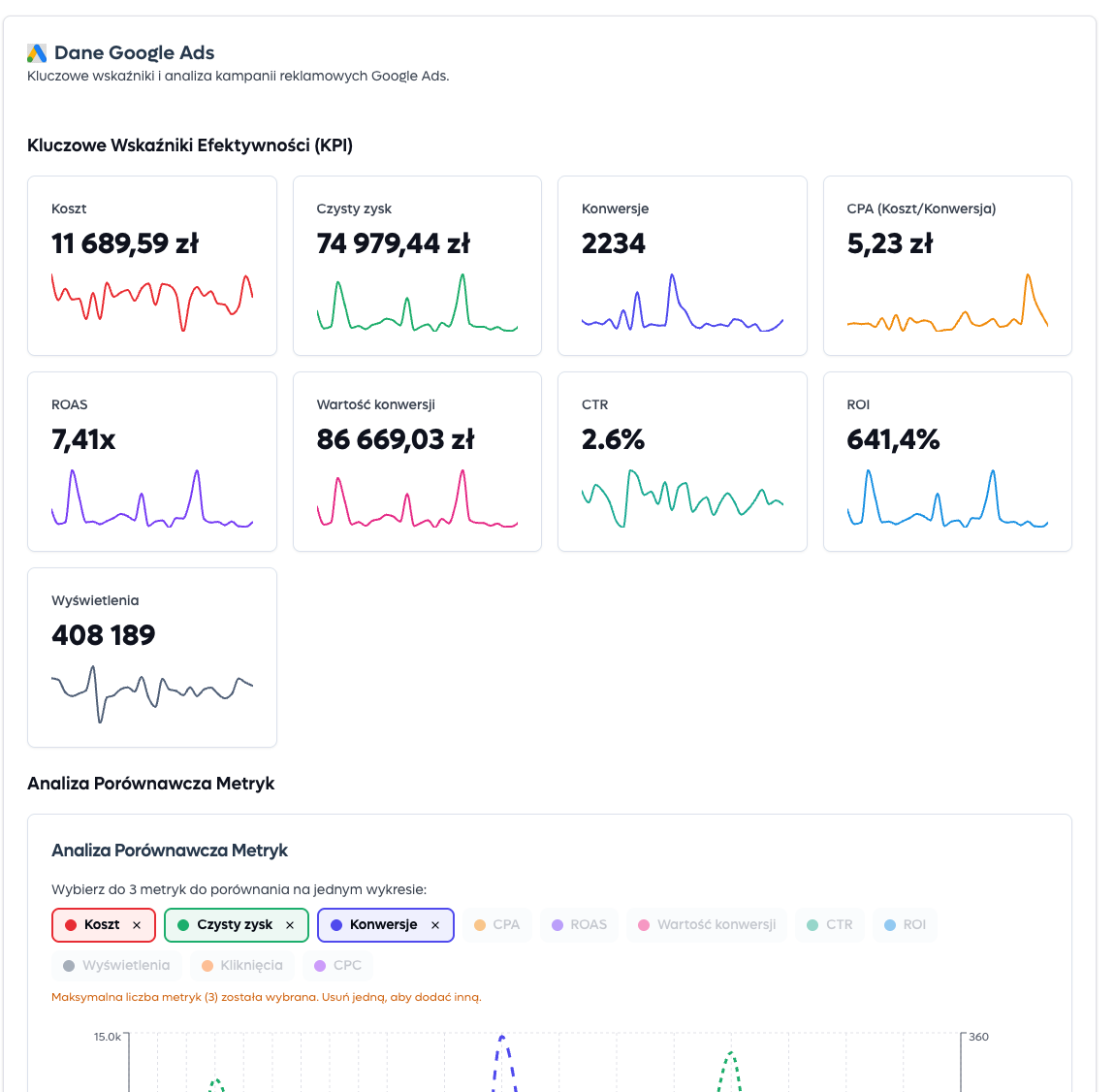Toggle the CPA metric chip

(496, 925)
